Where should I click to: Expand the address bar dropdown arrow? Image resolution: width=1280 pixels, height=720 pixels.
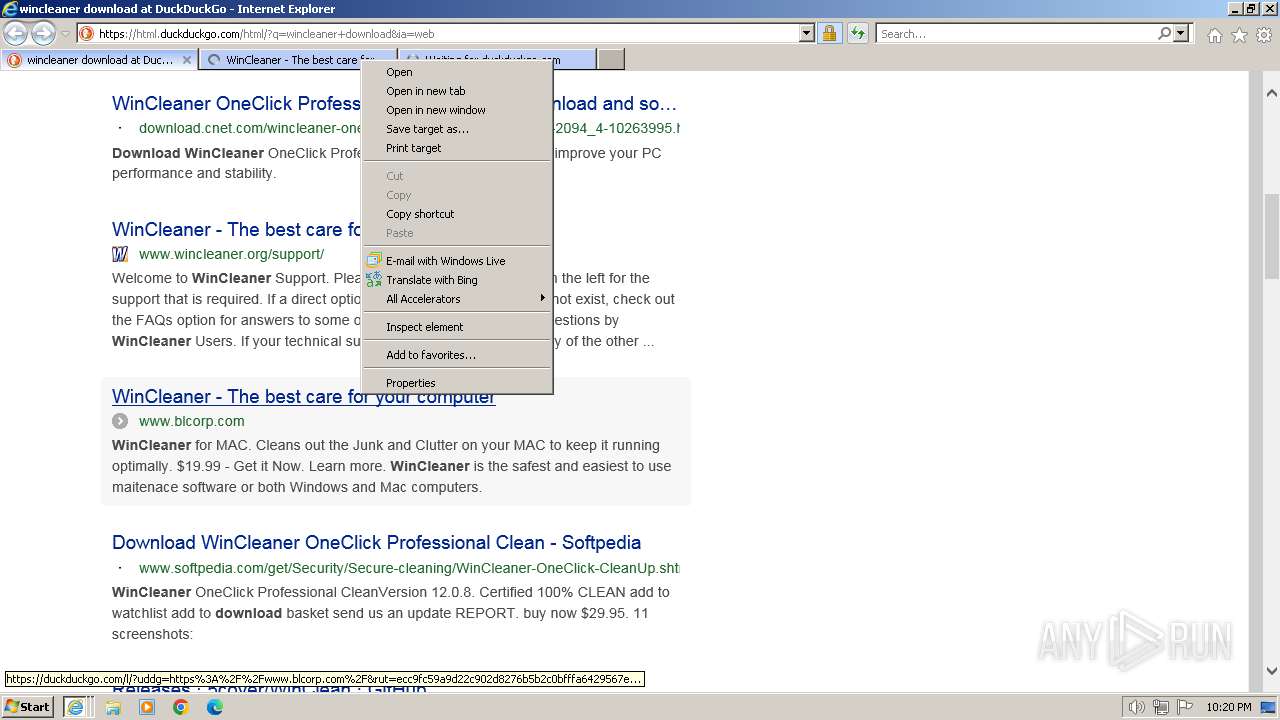pos(807,33)
